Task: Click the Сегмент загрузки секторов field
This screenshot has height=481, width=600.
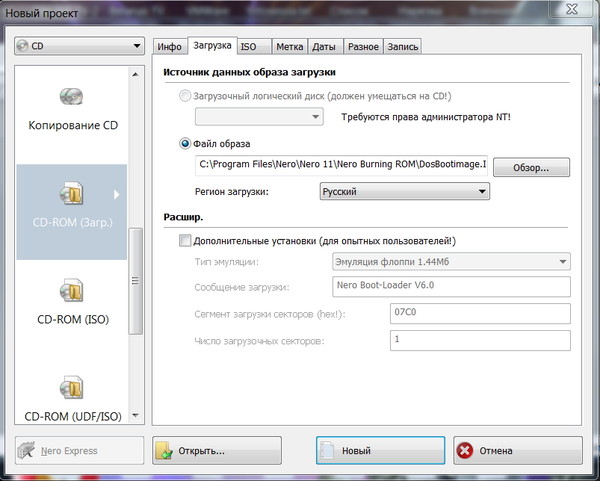Action: point(480,313)
